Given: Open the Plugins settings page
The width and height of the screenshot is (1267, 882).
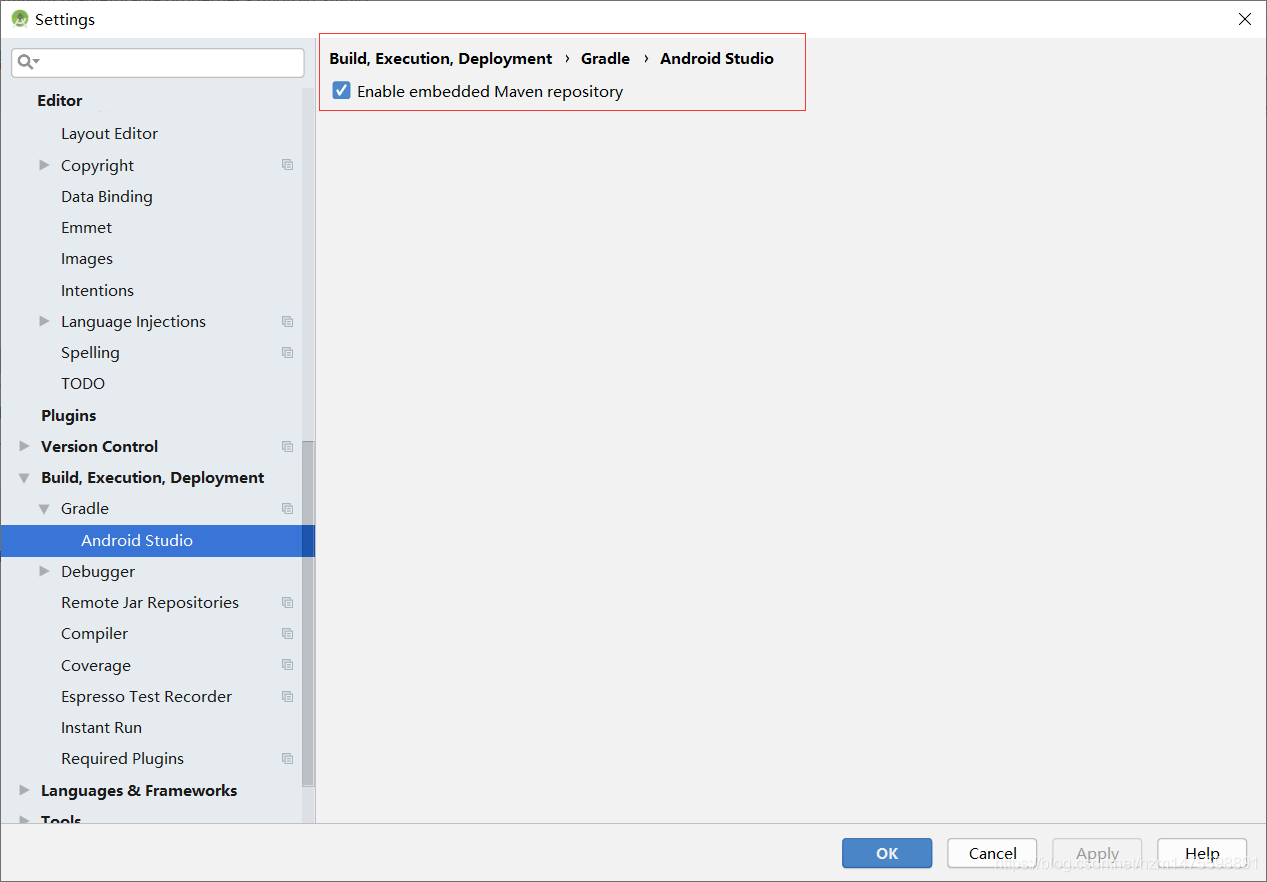Looking at the screenshot, I should click(x=69, y=415).
